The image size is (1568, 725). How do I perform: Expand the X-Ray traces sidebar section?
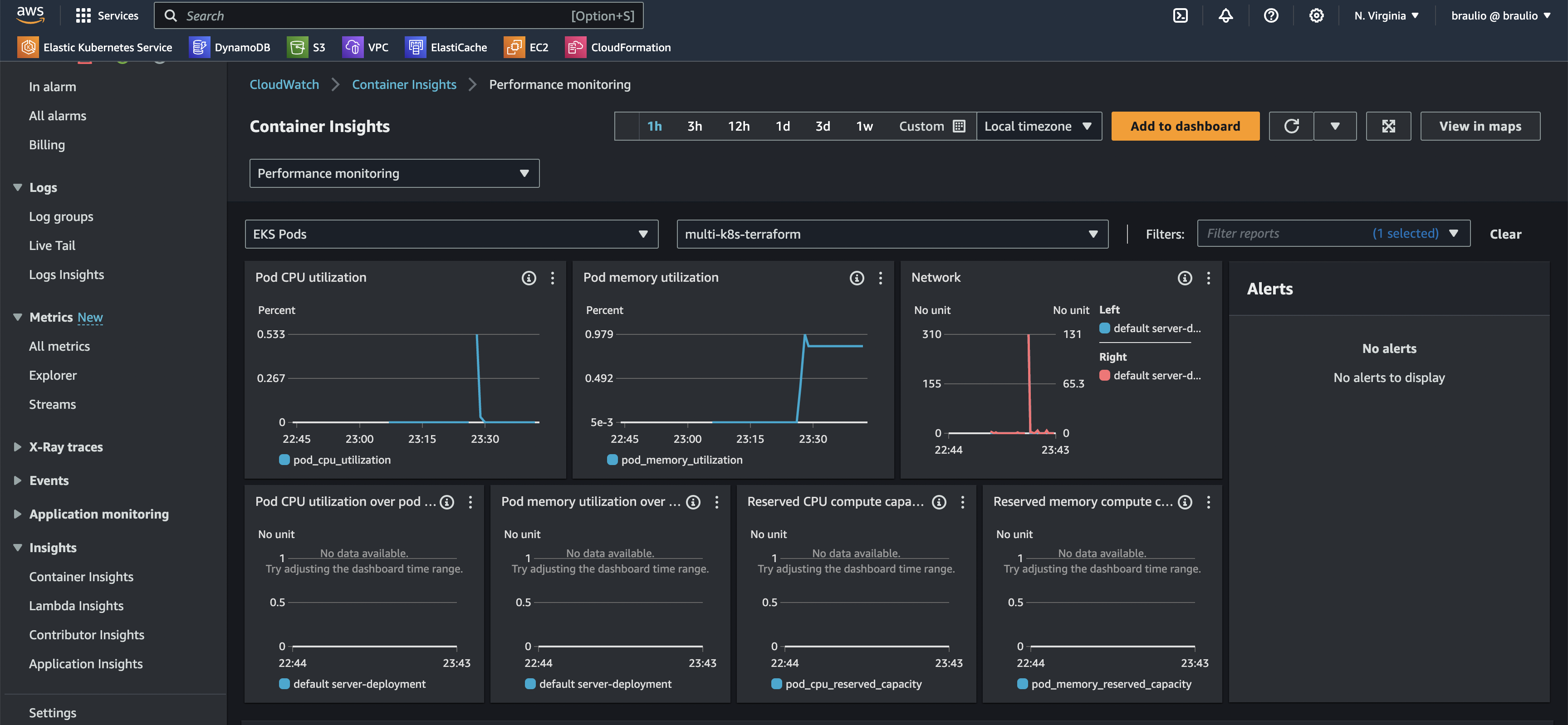[66, 447]
